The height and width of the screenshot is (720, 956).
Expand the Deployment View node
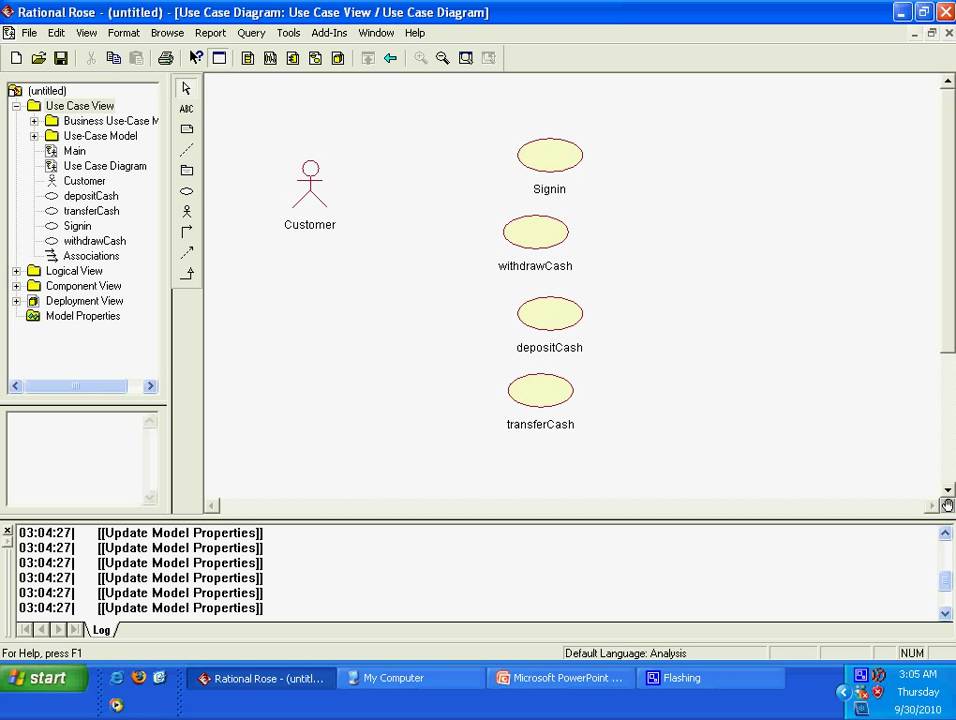(x=16, y=301)
